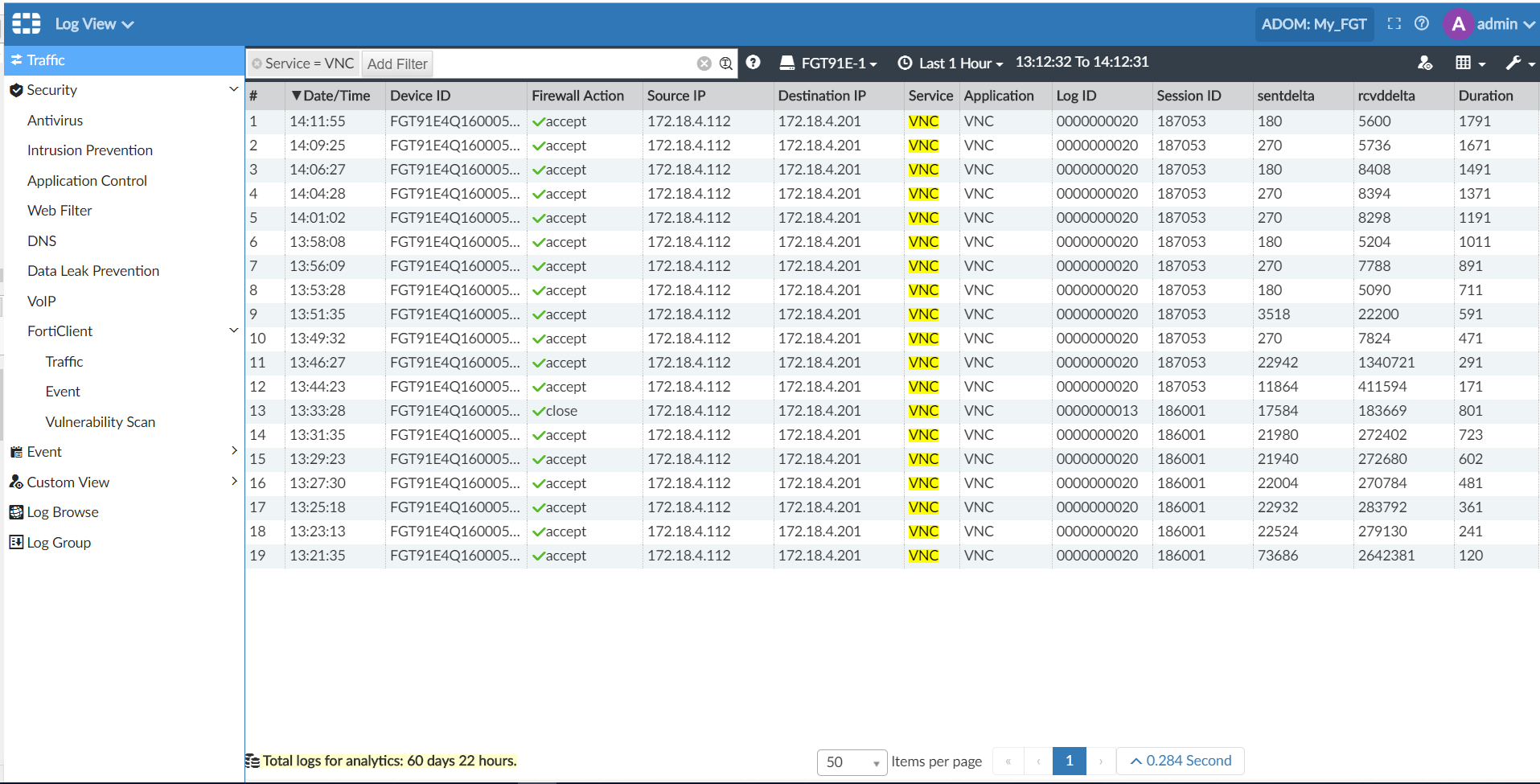Open help icon in top header

(x=1422, y=24)
